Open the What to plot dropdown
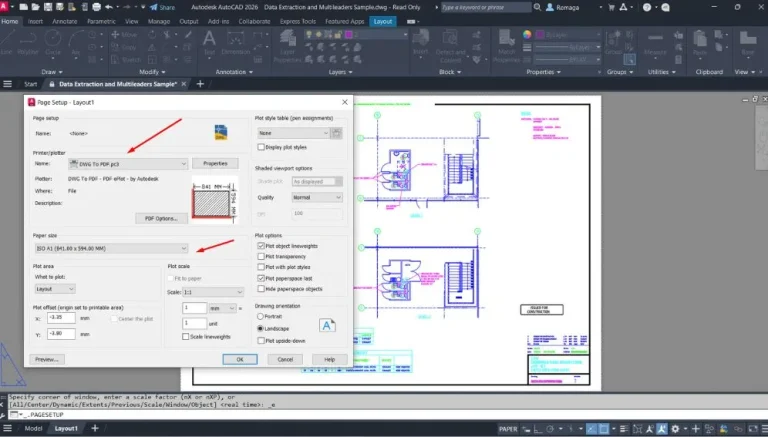The width and height of the screenshot is (768, 437). pyautogui.click(x=55, y=289)
